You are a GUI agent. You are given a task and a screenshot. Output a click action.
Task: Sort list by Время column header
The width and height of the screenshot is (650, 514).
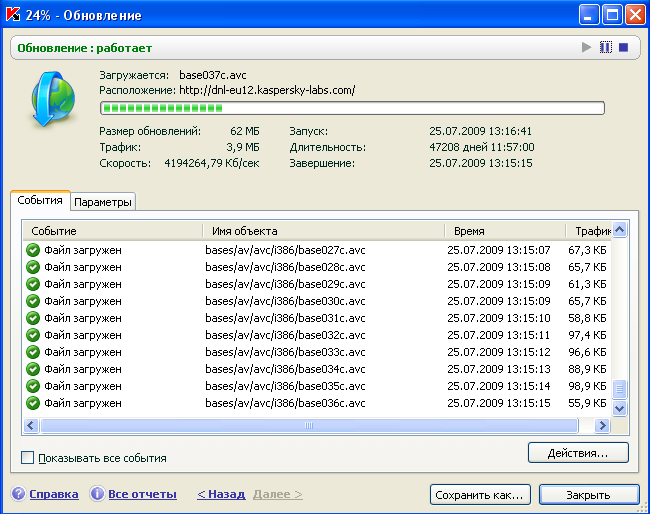(x=503, y=230)
